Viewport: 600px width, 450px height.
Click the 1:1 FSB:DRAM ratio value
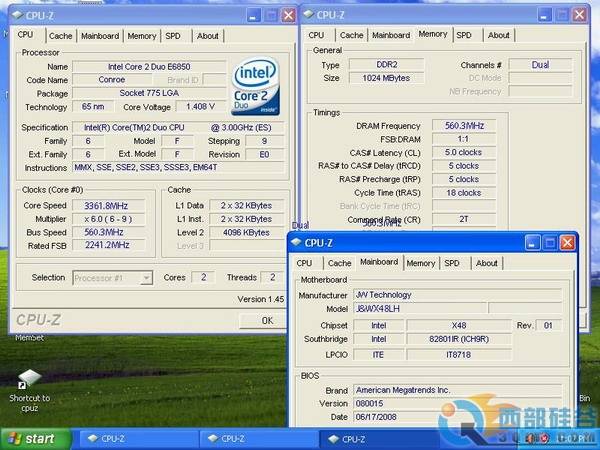464,139
